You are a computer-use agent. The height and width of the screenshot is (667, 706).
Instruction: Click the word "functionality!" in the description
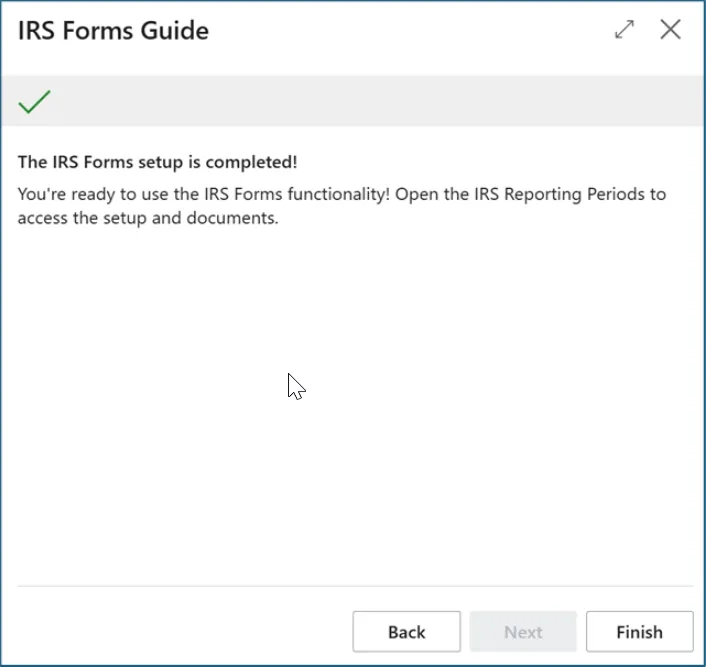[339, 194]
